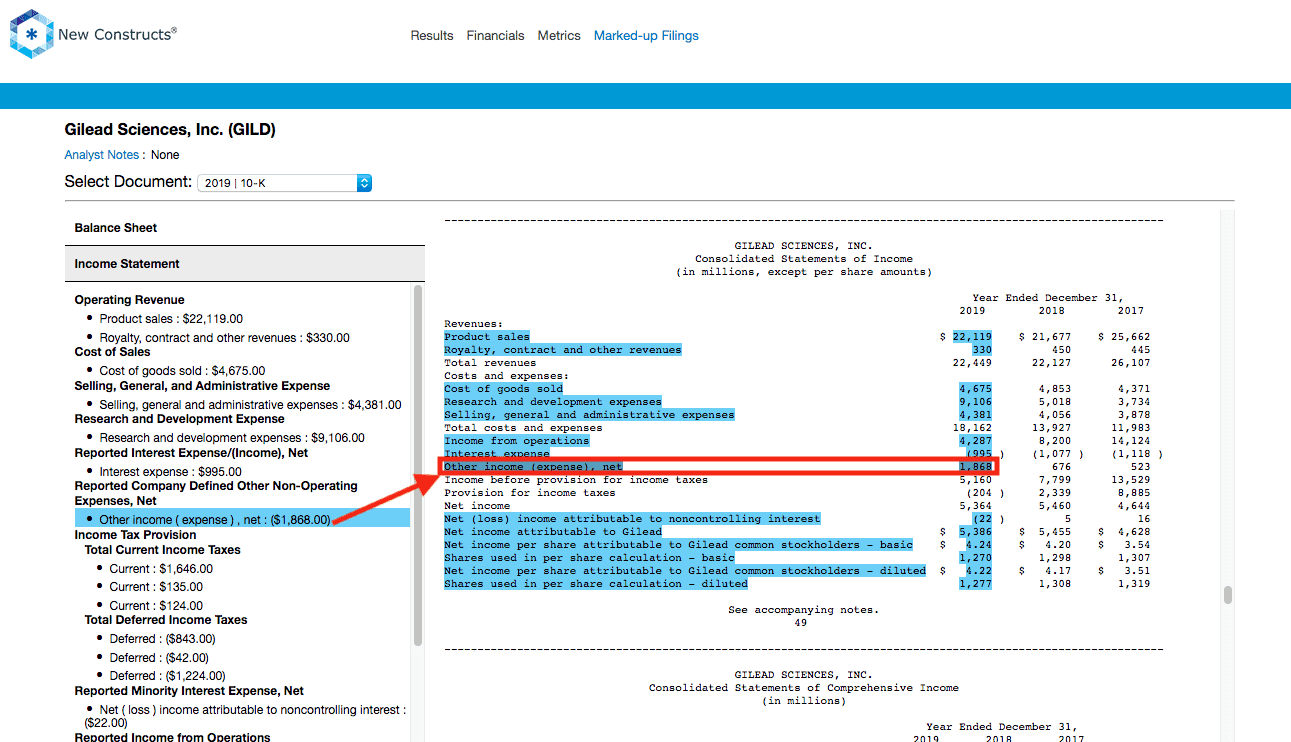Click the highlighted 22,119 value
This screenshot has width=1291, height=742.
972,337
